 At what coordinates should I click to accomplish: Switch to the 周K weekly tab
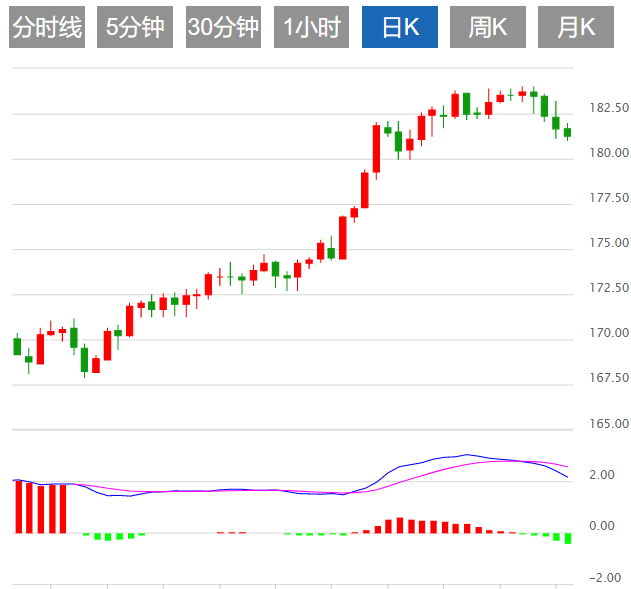coord(488,28)
